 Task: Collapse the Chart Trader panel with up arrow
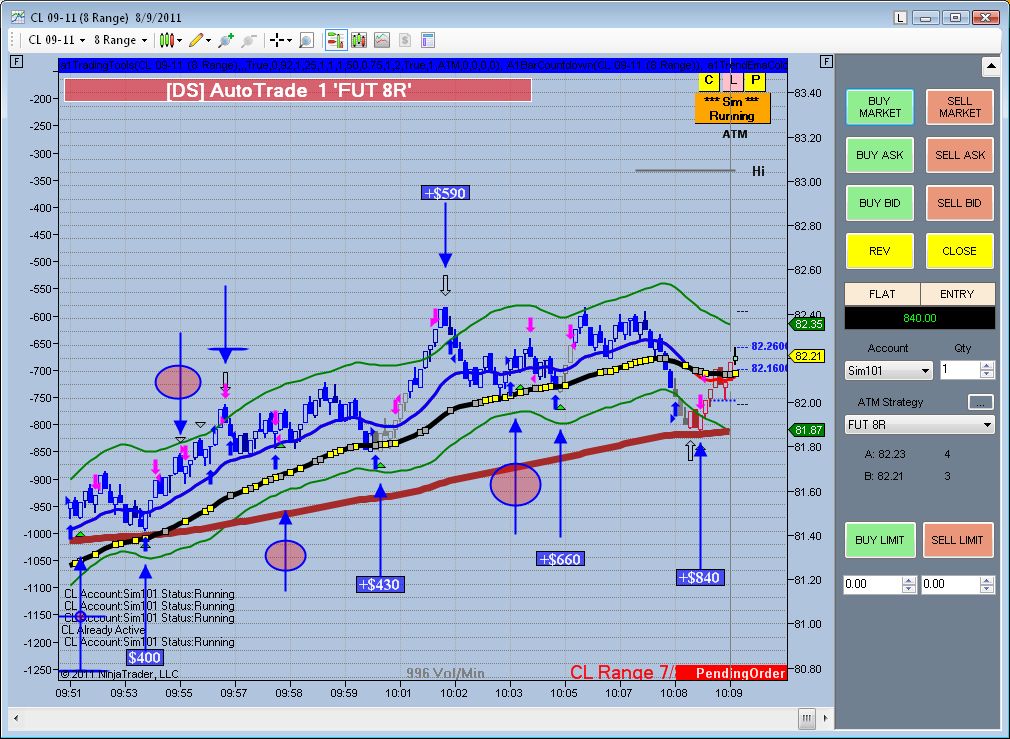pyautogui.click(x=991, y=66)
